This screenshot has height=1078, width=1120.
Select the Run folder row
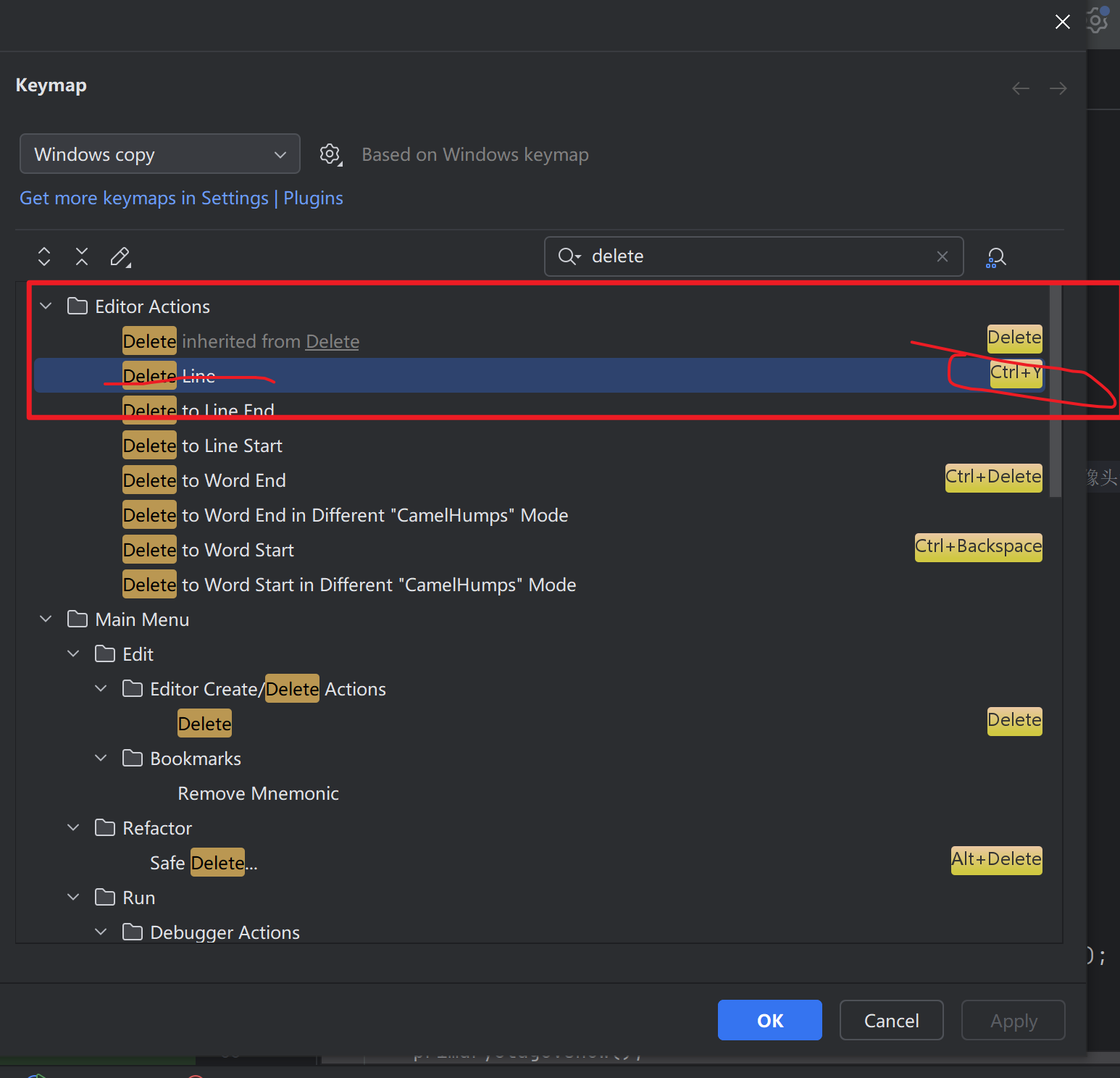click(539, 897)
